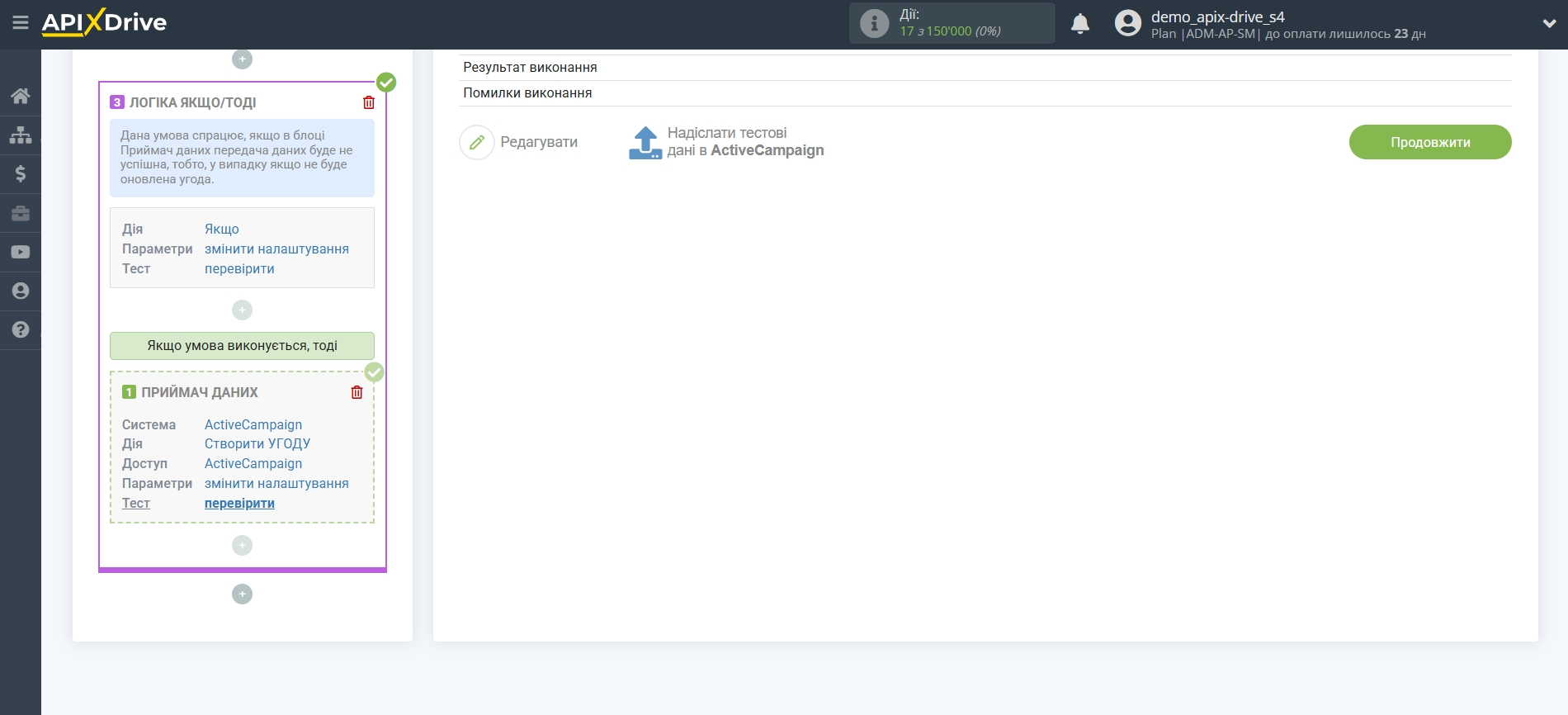Click змінити налаштування in logic block
Image resolution: width=1568 pixels, height=715 pixels.
tap(276, 249)
